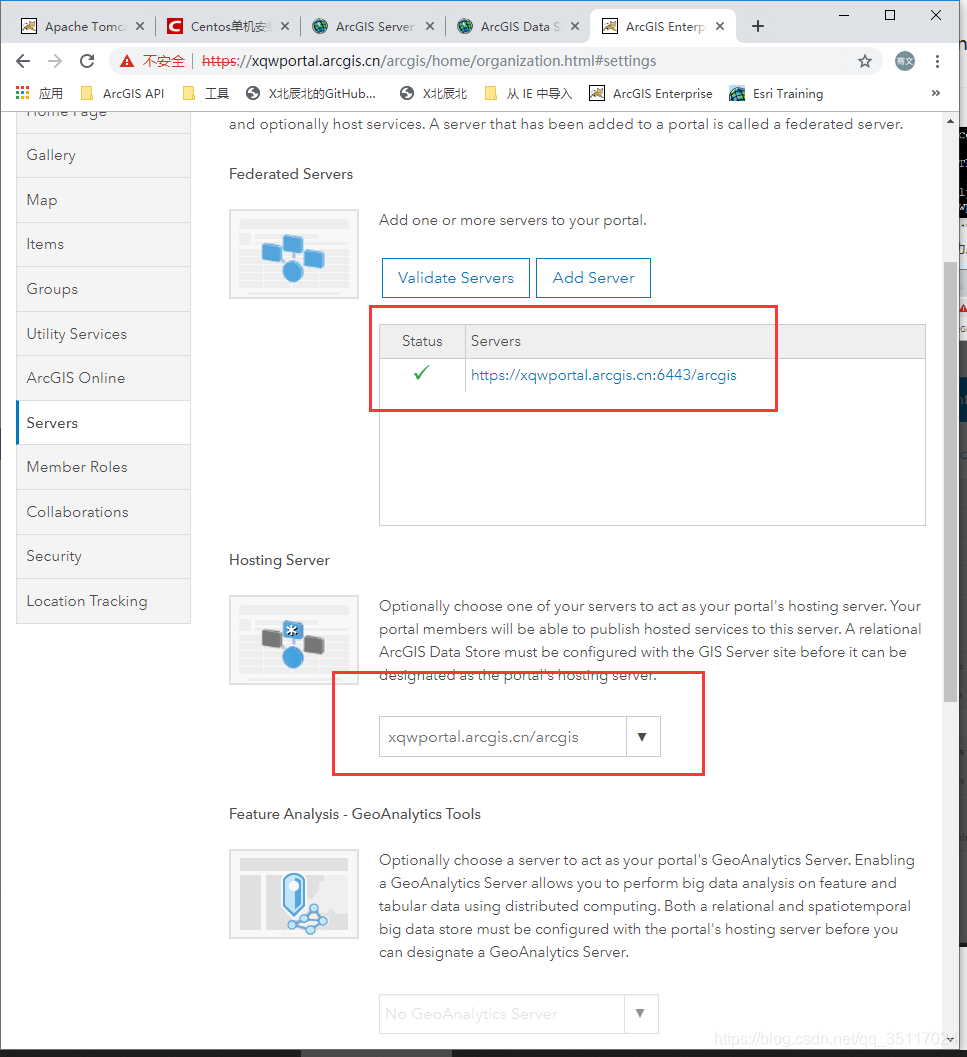The height and width of the screenshot is (1057, 967).
Task: Click the No GeoAnalytics Server combo box
Action: (502, 1013)
